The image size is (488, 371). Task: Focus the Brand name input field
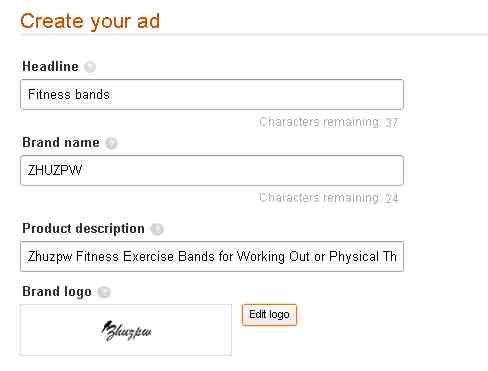pyautogui.click(x=212, y=170)
